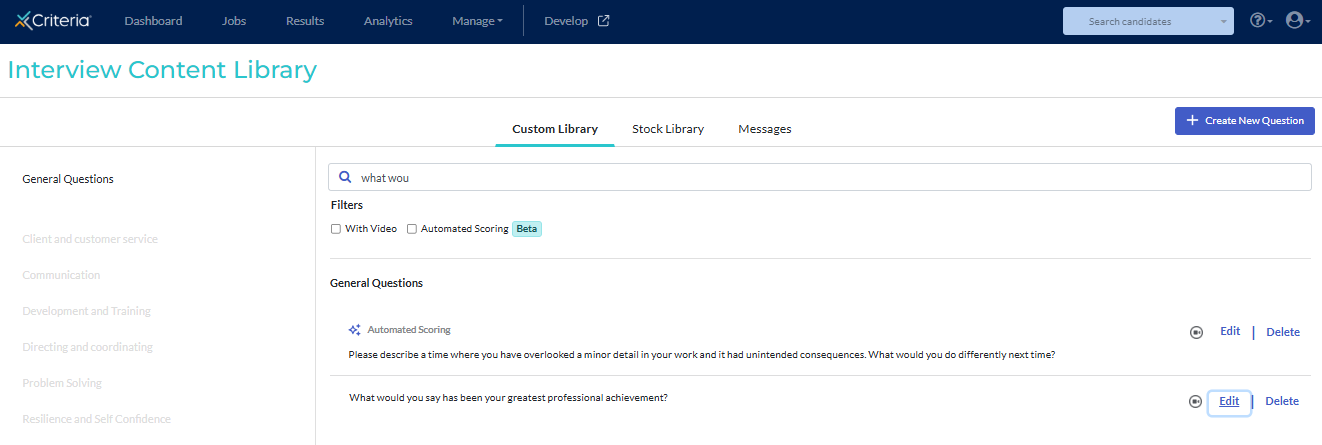The height and width of the screenshot is (445, 1322).
Task: Open the Results page
Action: 305,21
